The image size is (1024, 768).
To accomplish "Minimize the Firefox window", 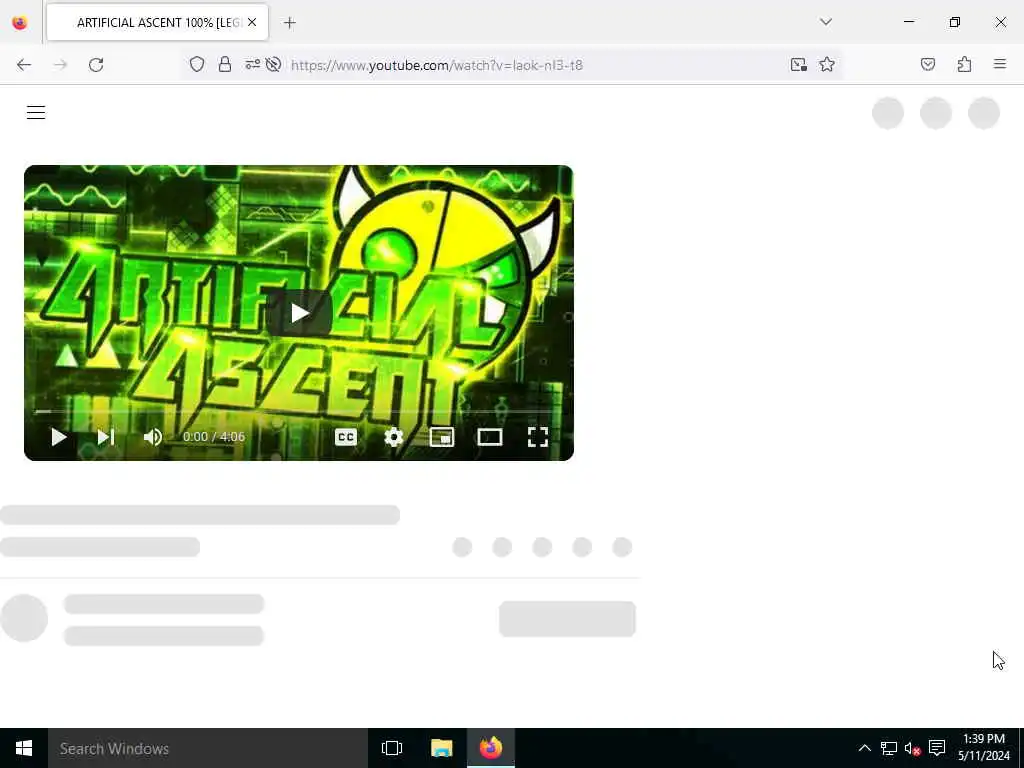I will (909, 22).
